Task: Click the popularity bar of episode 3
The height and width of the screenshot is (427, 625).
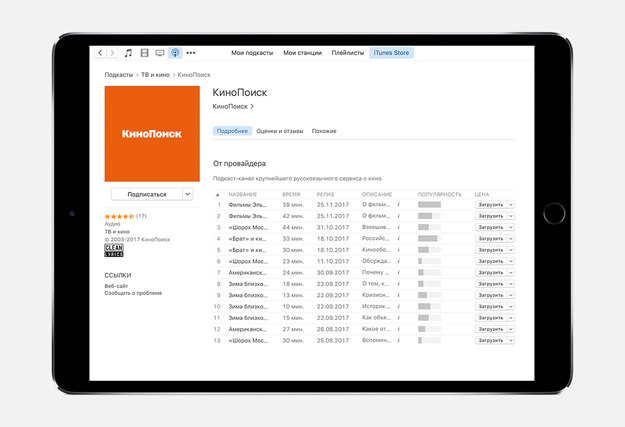Action: [x=429, y=227]
